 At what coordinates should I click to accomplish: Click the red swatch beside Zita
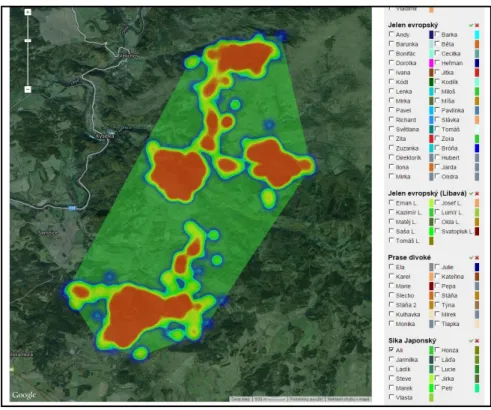pos(431,139)
